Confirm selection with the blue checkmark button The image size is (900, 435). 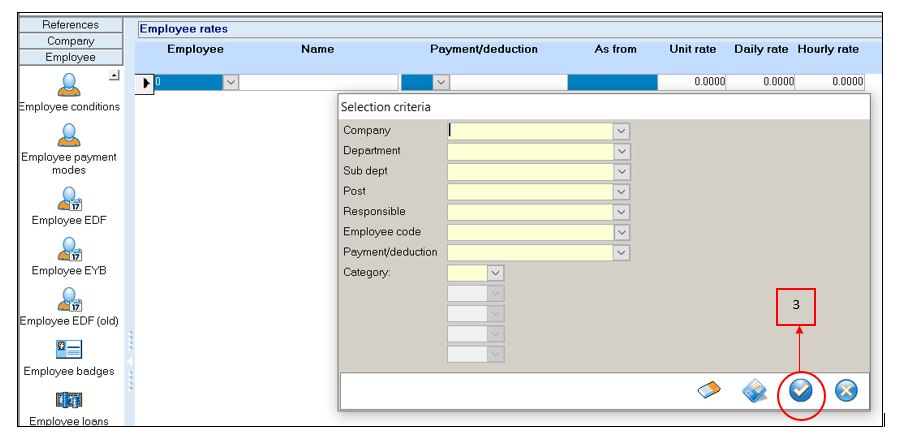pyautogui.click(x=800, y=391)
